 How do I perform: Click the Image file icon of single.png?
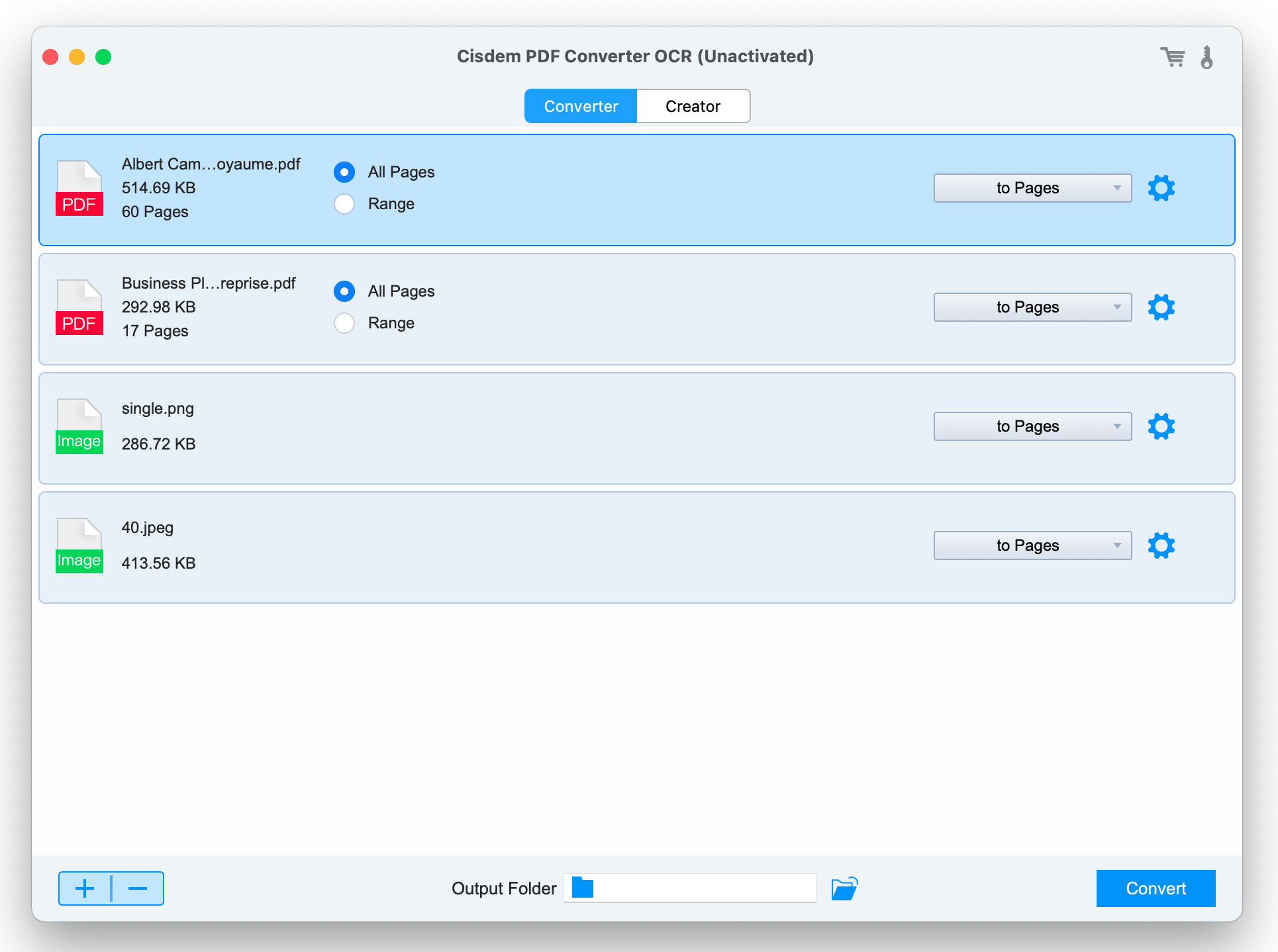pos(79,426)
